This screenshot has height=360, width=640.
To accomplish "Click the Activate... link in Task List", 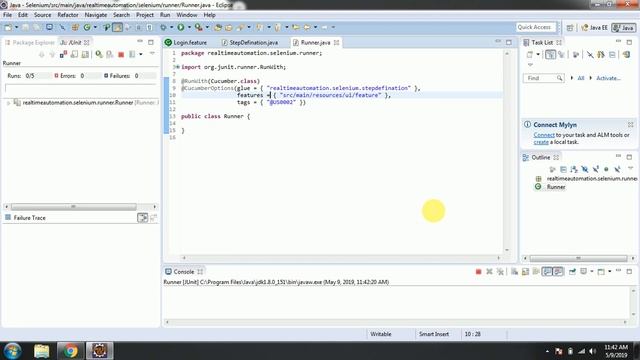I will 608,78.
